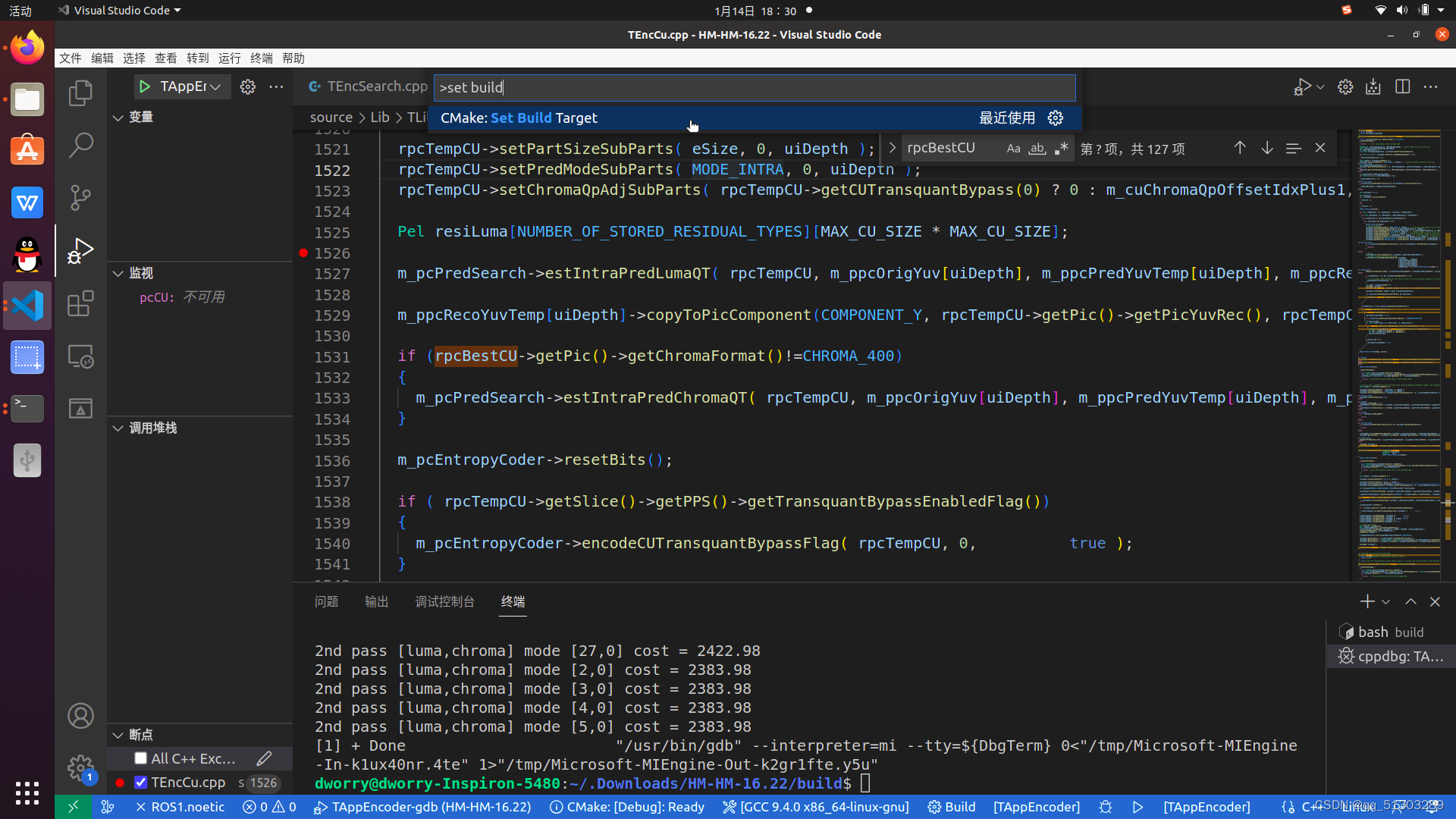Image resolution: width=1456 pixels, height=819 pixels.
Task: Select CMake: Set Build Target command
Action: click(519, 118)
